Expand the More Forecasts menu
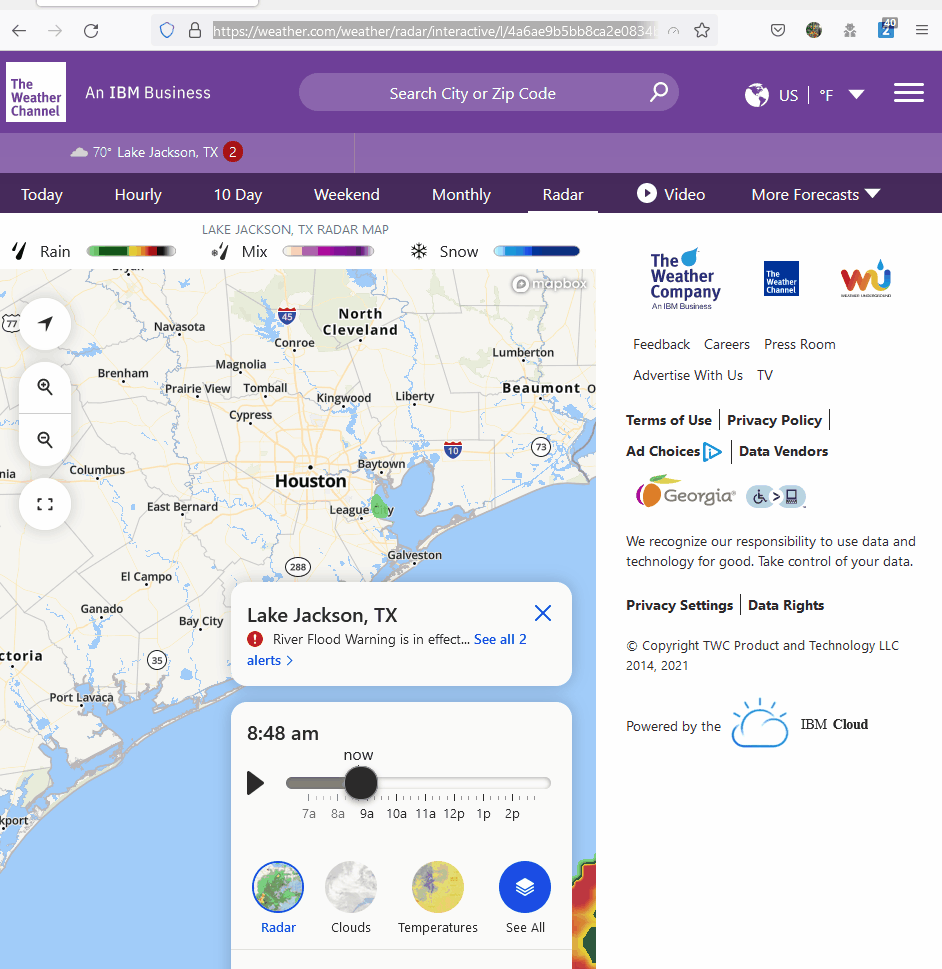Viewport: 942px width, 969px height. click(x=816, y=195)
